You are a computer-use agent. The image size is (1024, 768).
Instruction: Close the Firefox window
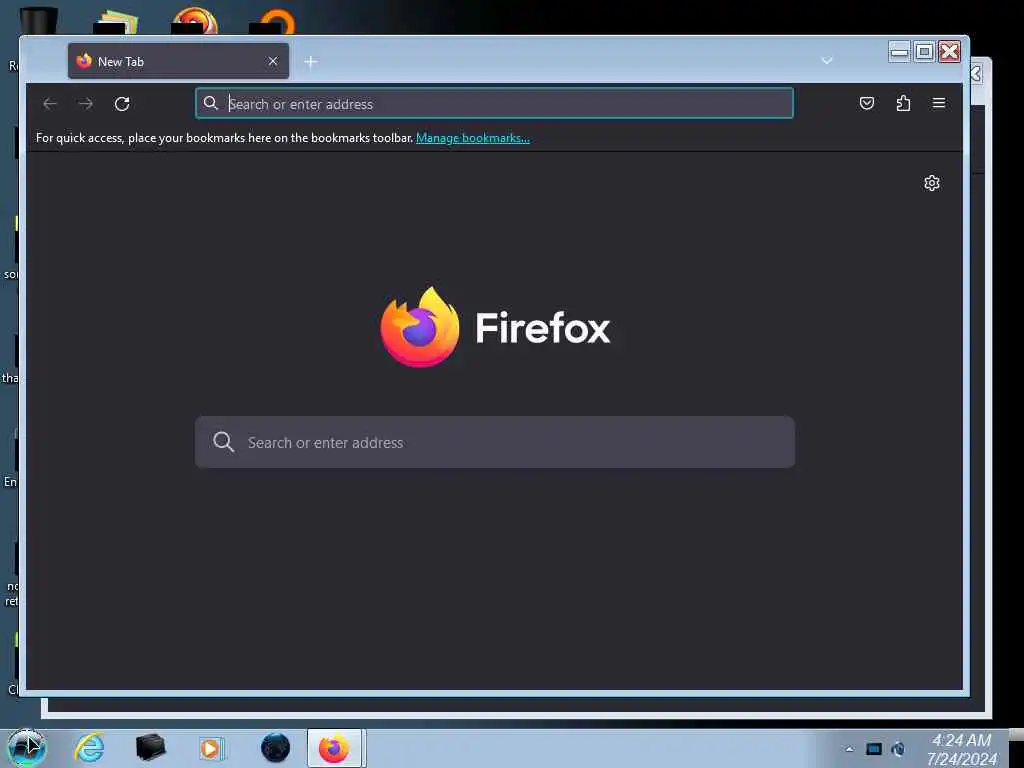click(x=950, y=52)
